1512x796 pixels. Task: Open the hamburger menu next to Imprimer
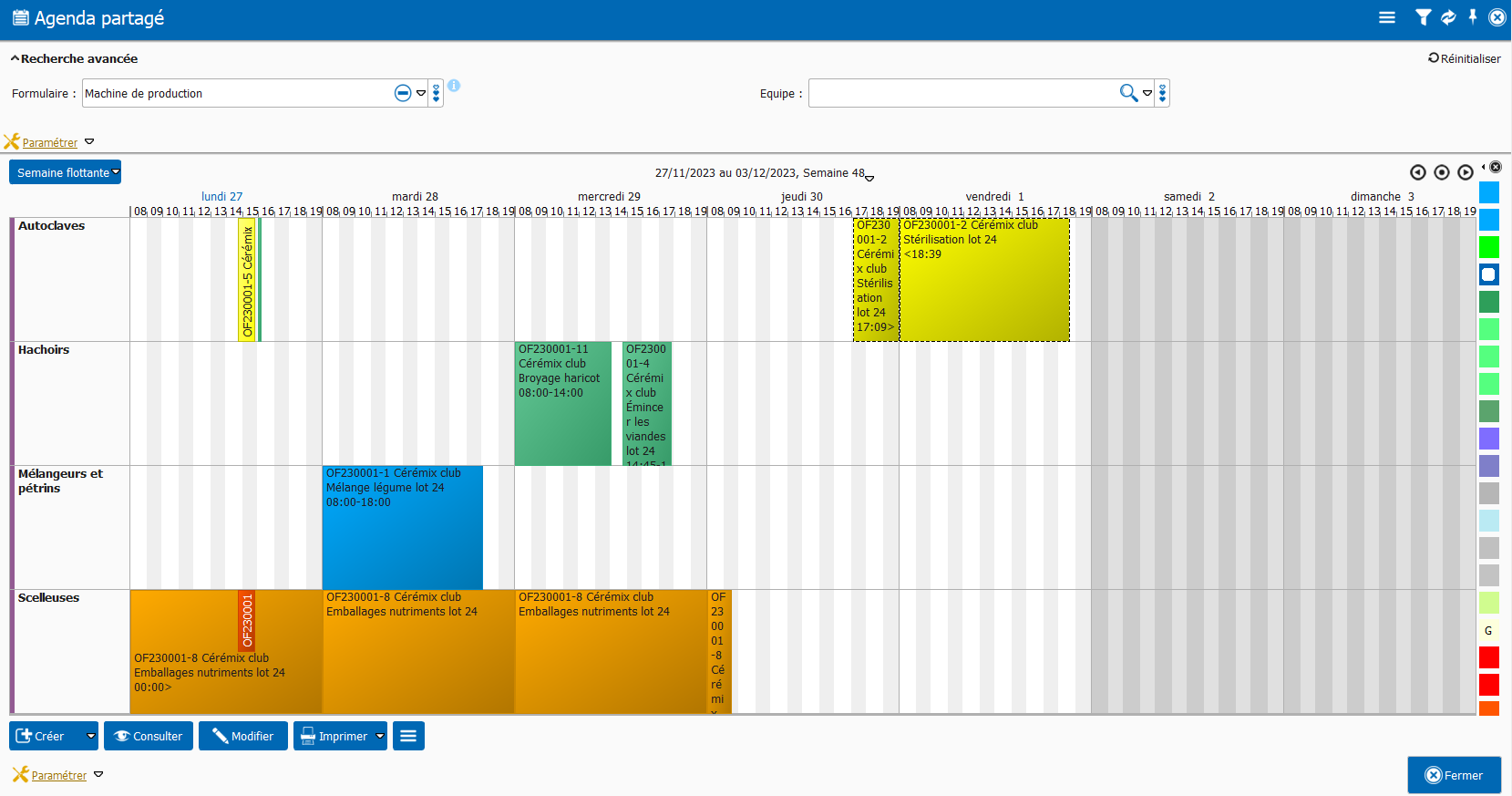point(408,736)
